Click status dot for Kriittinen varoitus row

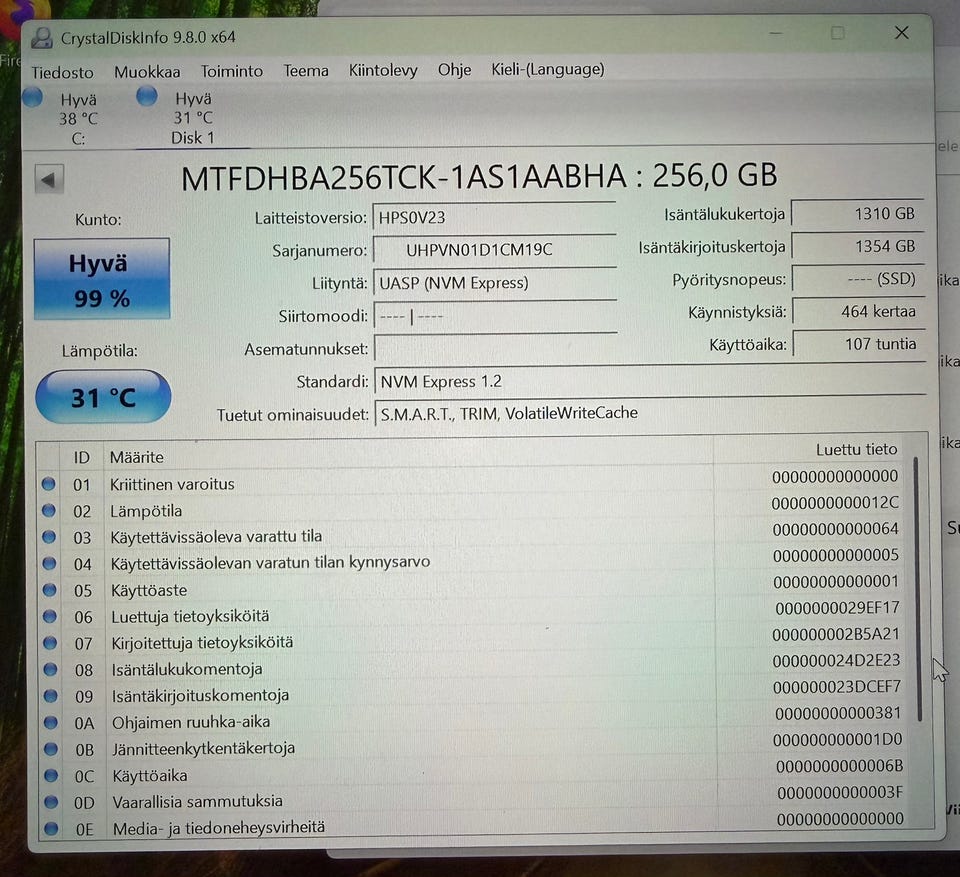coord(49,484)
